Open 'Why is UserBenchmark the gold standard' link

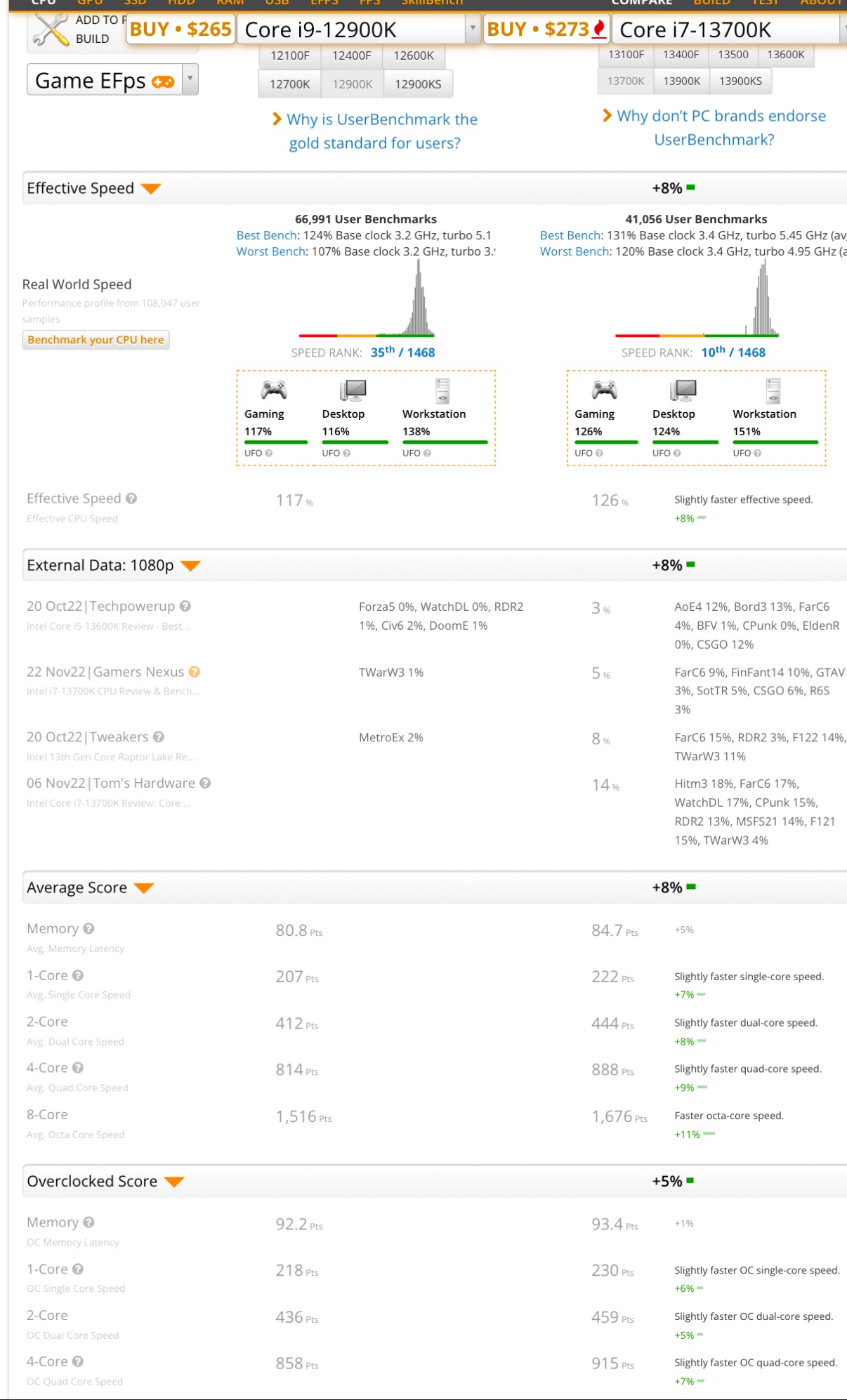pyautogui.click(x=375, y=131)
